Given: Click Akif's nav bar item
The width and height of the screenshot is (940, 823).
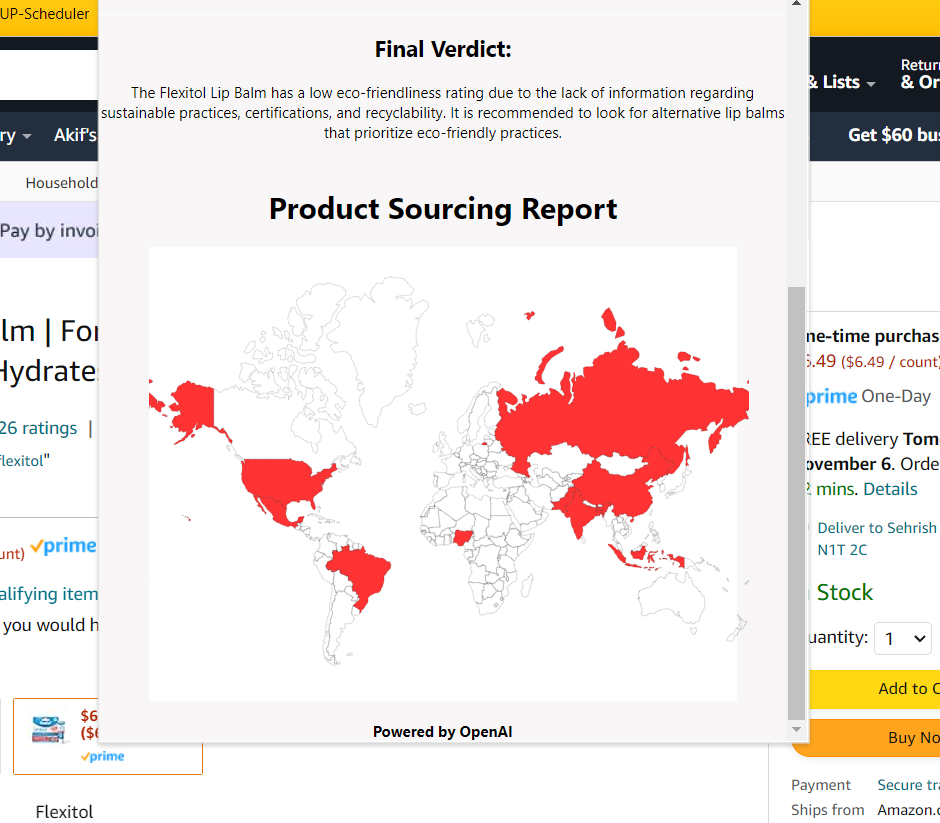Looking at the screenshot, I should click(76, 135).
